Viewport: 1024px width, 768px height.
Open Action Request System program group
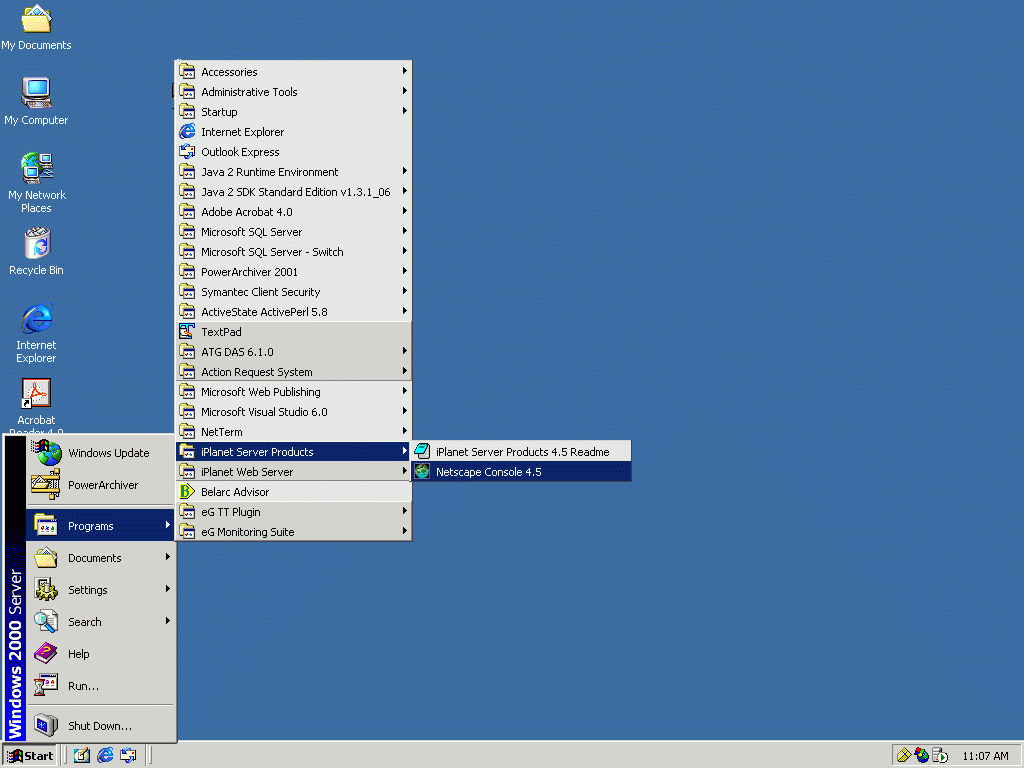(x=293, y=372)
